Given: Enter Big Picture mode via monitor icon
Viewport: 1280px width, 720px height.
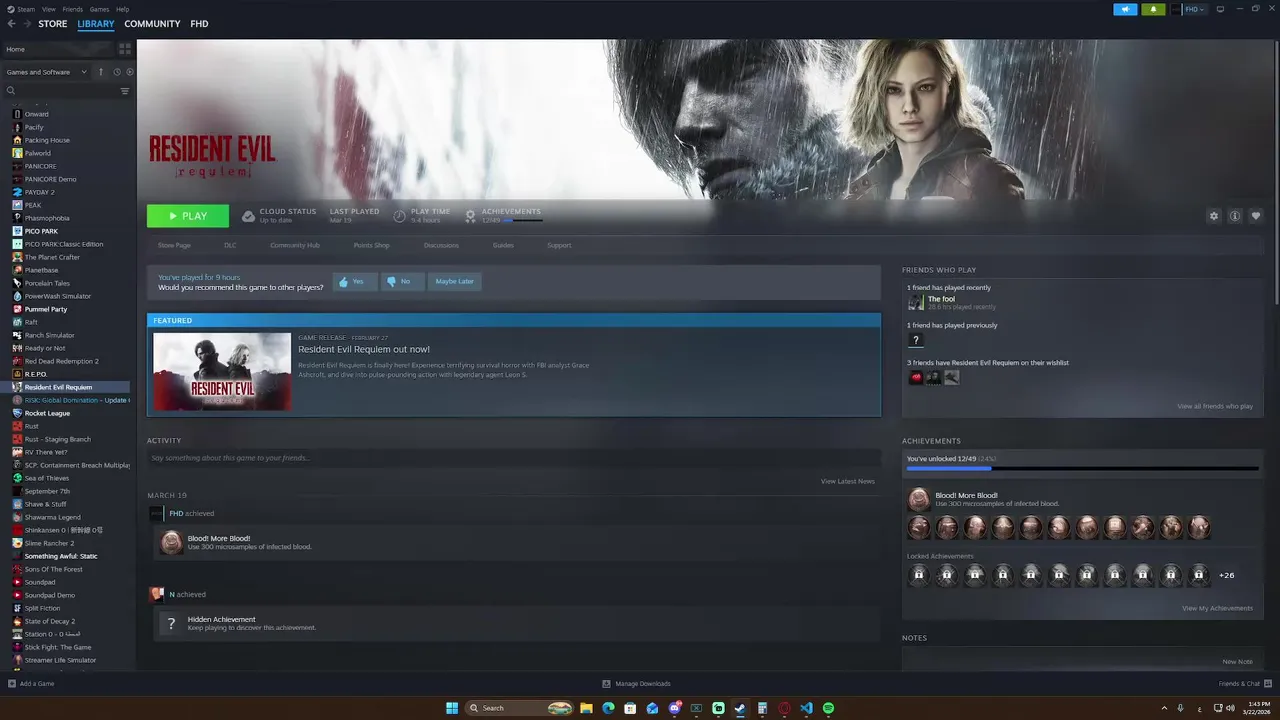Looking at the screenshot, I should 1219,9.
